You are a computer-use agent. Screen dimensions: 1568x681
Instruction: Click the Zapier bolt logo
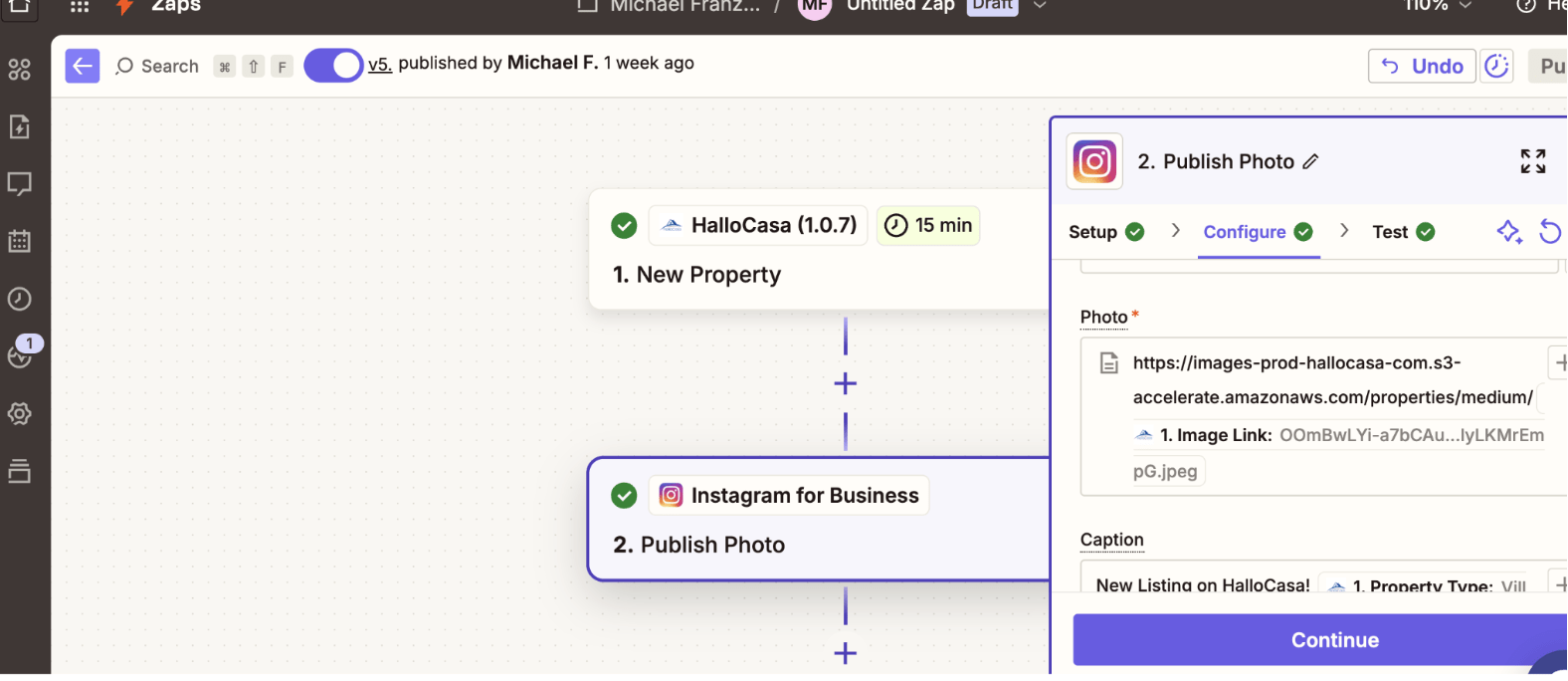pyautogui.click(x=124, y=6)
